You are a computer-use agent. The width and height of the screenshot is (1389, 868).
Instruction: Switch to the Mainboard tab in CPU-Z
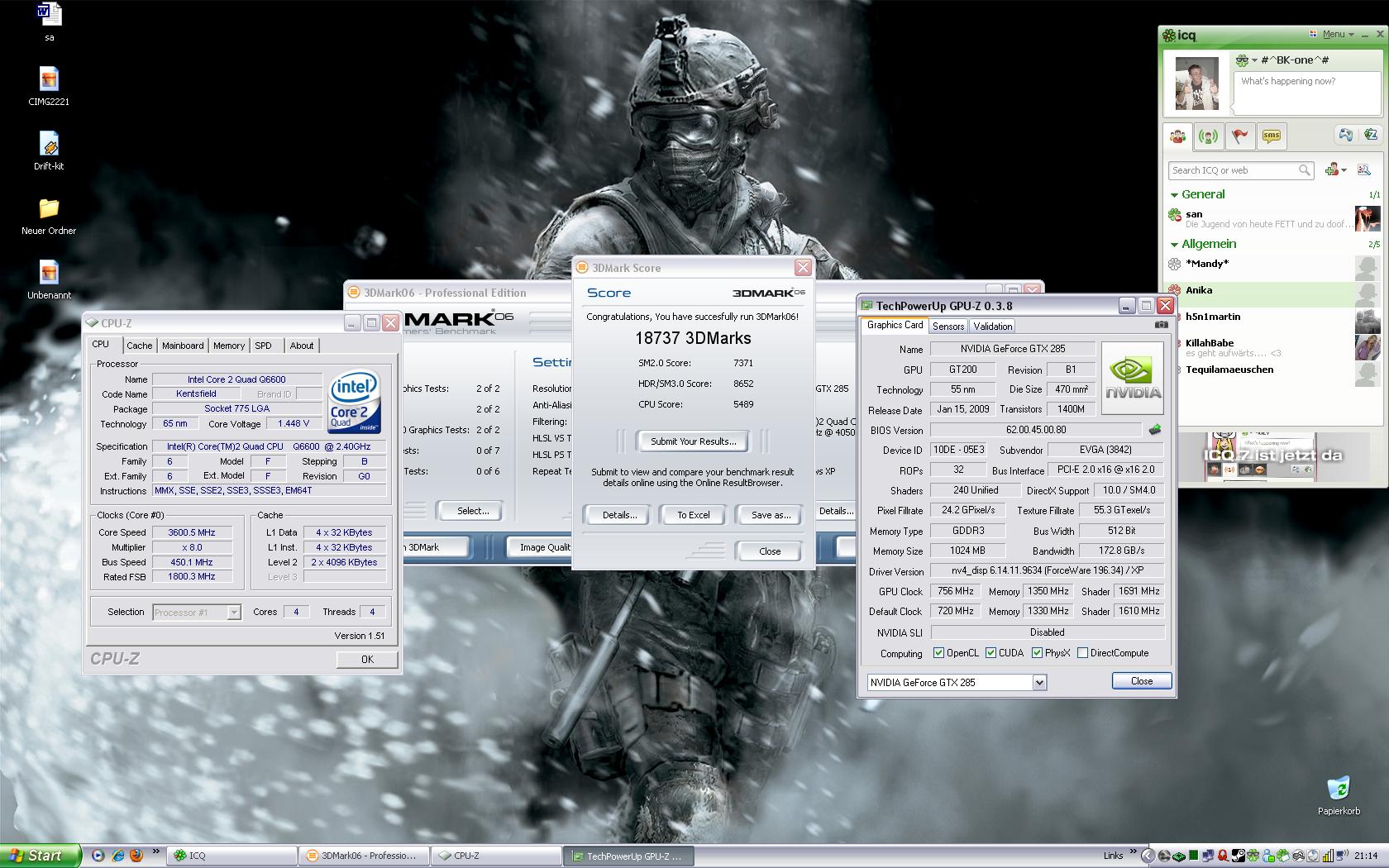click(x=183, y=346)
